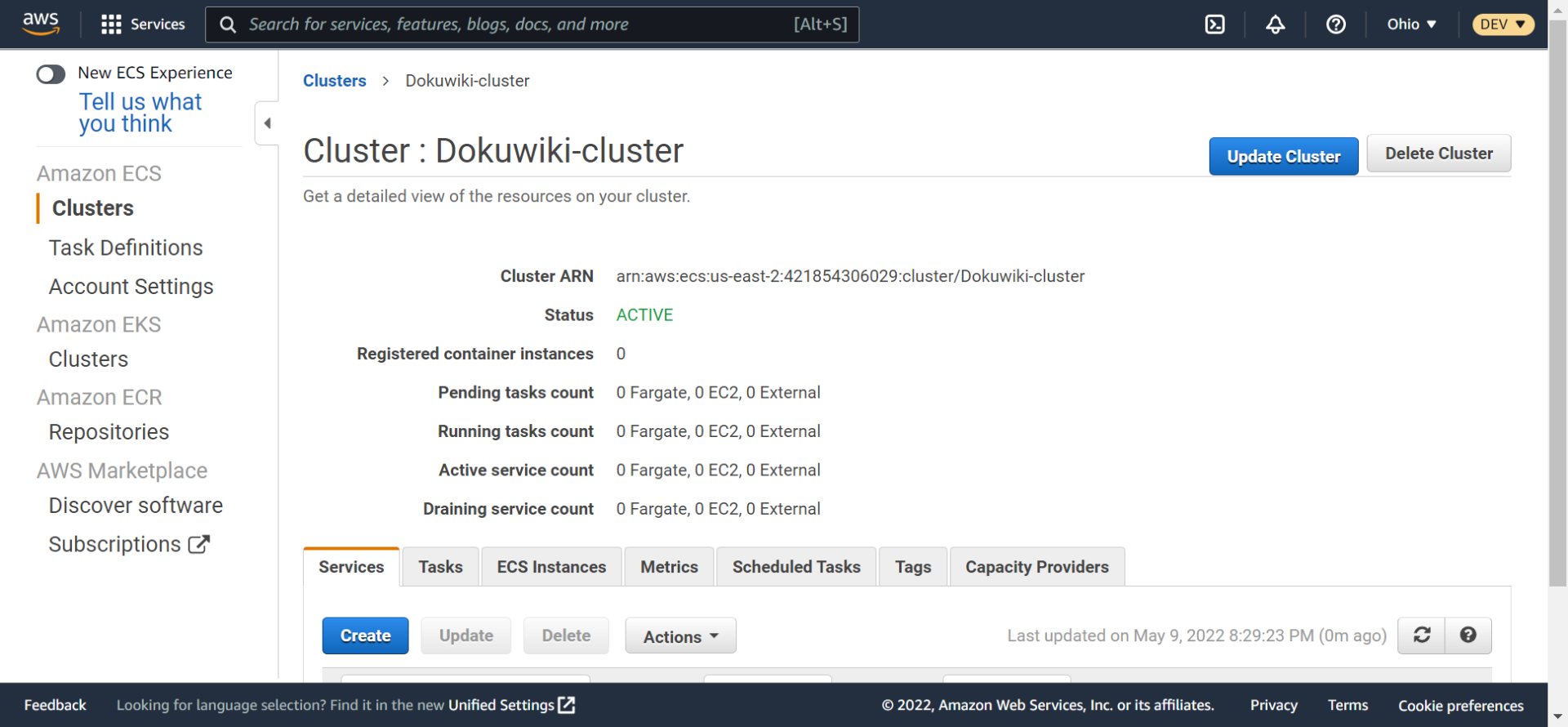Image resolution: width=1568 pixels, height=727 pixels.
Task: Switch to the Tasks tab
Action: pyautogui.click(x=441, y=567)
